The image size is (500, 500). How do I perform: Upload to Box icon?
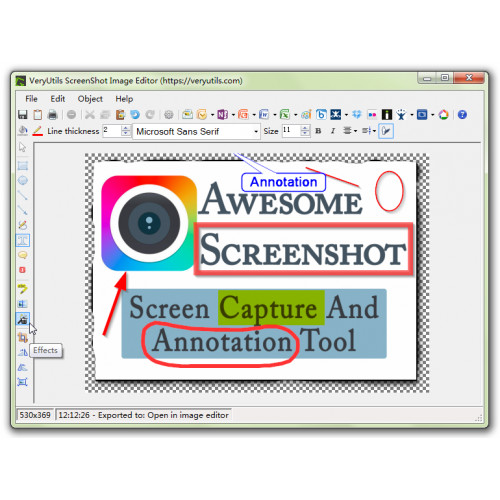coord(321,115)
